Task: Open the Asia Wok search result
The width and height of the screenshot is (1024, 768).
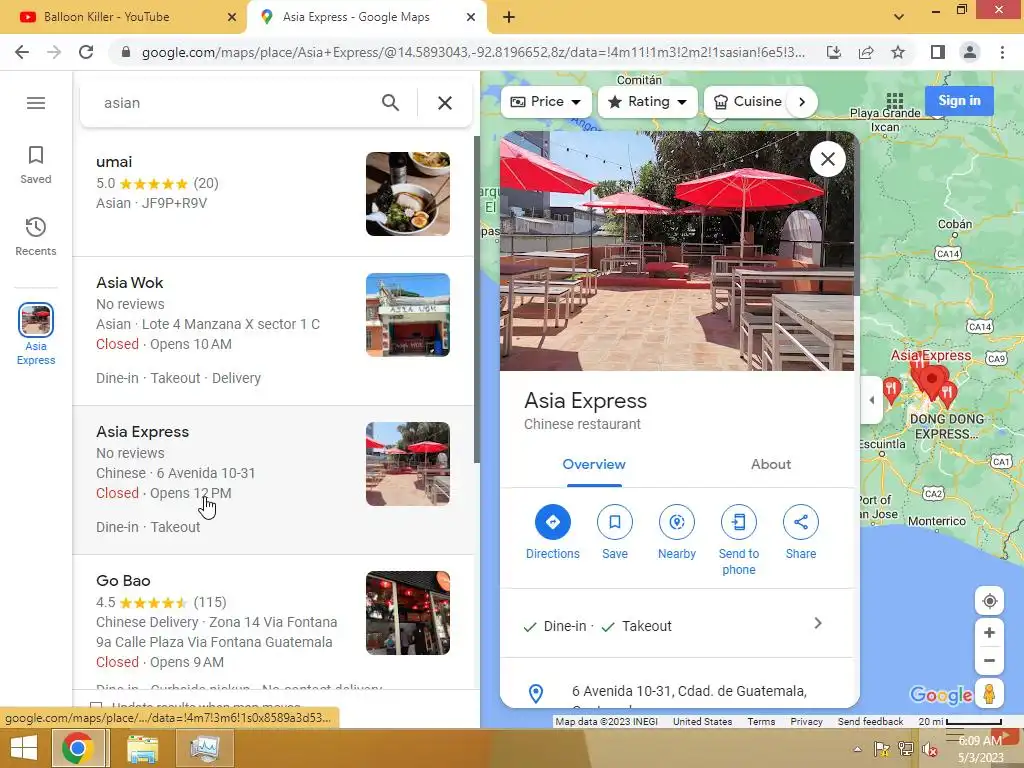Action: pos(273,330)
